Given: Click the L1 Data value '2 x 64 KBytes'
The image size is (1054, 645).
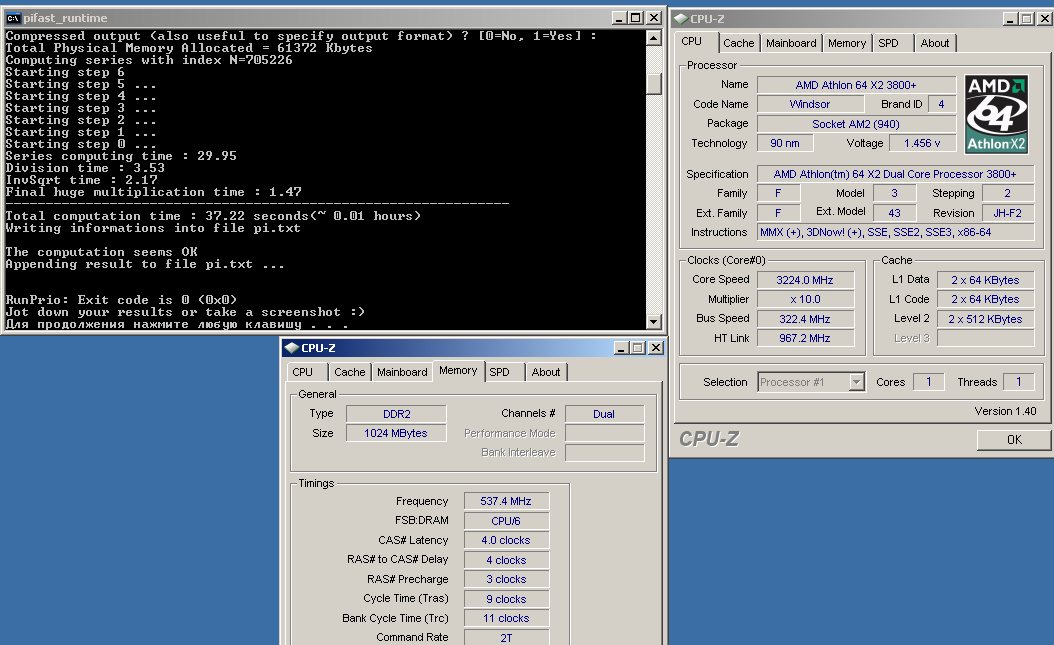Looking at the screenshot, I should [985, 280].
